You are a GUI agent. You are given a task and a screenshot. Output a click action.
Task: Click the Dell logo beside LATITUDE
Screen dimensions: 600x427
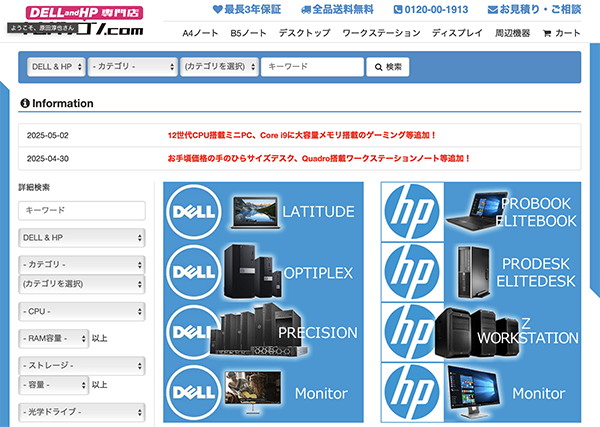pyautogui.click(x=194, y=212)
